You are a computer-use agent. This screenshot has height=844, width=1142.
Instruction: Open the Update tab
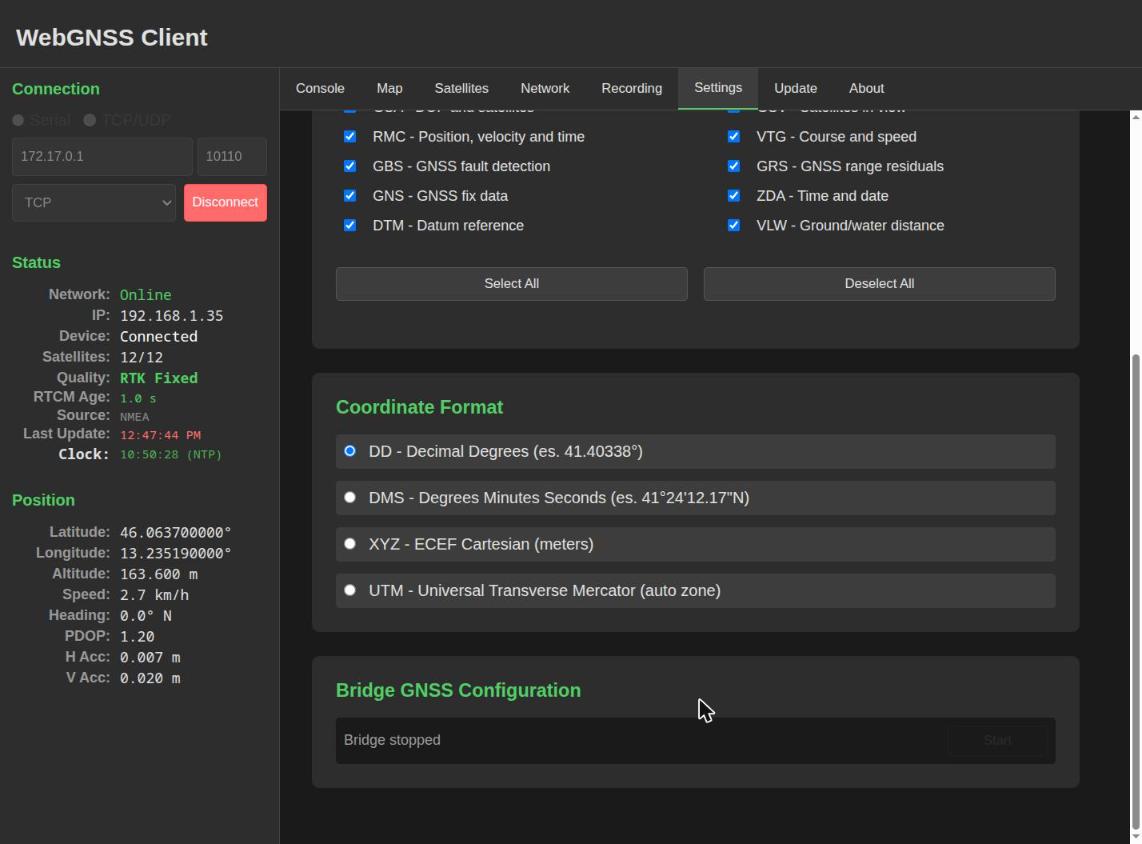click(795, 88)
